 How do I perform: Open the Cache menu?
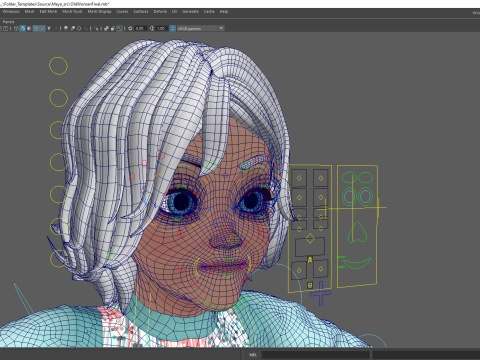(x=209, y=11)
